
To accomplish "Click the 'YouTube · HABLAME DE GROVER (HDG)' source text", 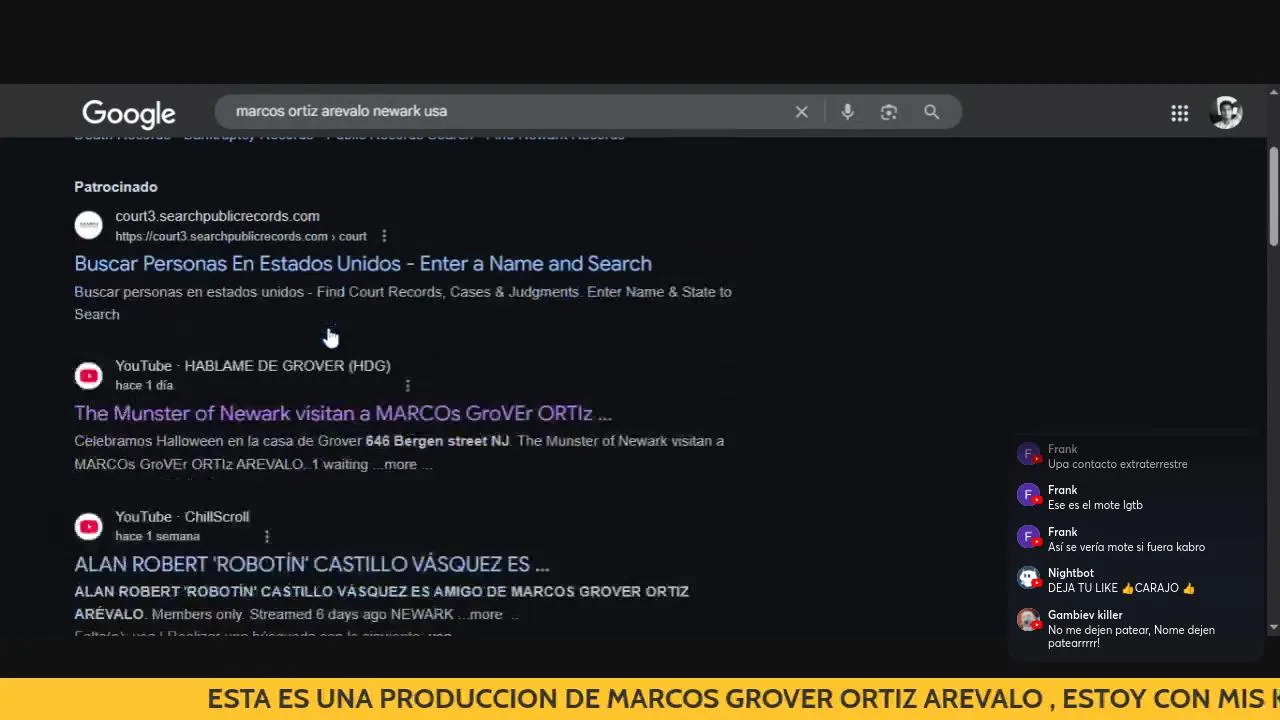I will [253, 366].
